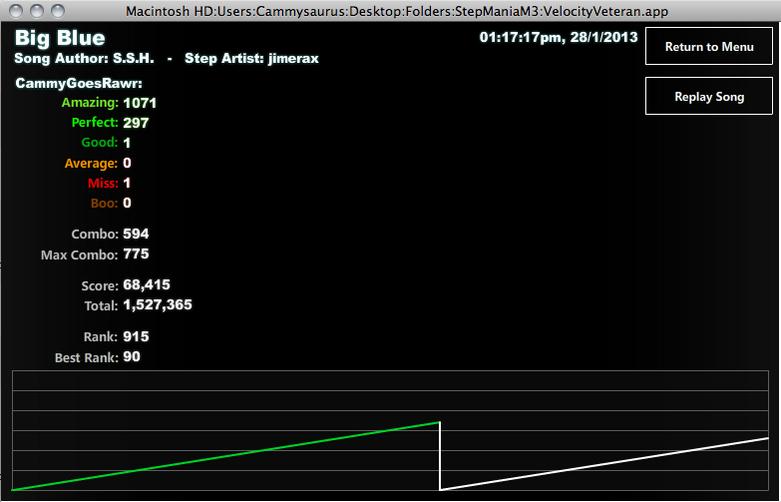Click the Big Blue song title
The height and width of the screenshot is (502, 781).
click(60, 38)
